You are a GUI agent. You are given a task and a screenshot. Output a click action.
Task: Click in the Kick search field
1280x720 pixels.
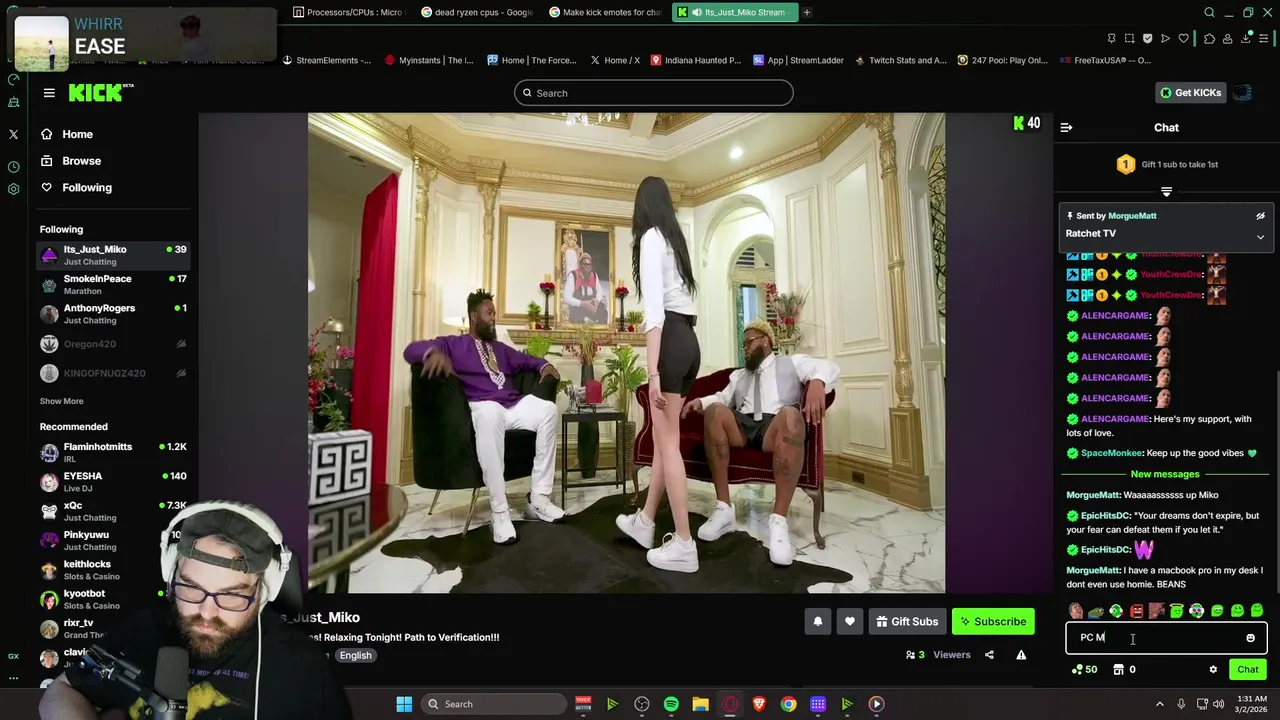pyautogui.click(x=654, y=93)
